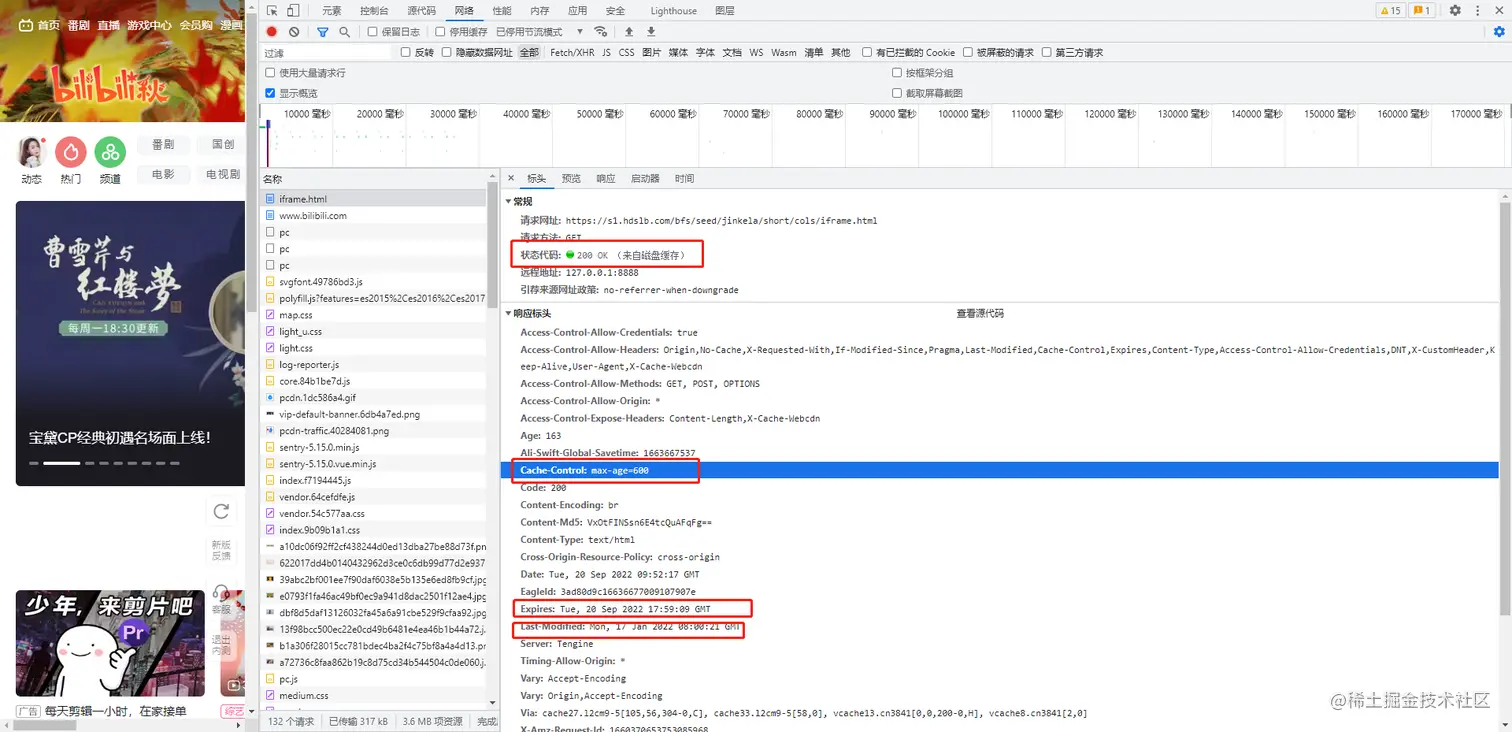Click the 过滤 filter input field
1512x732 pixels.
point(326,53)
